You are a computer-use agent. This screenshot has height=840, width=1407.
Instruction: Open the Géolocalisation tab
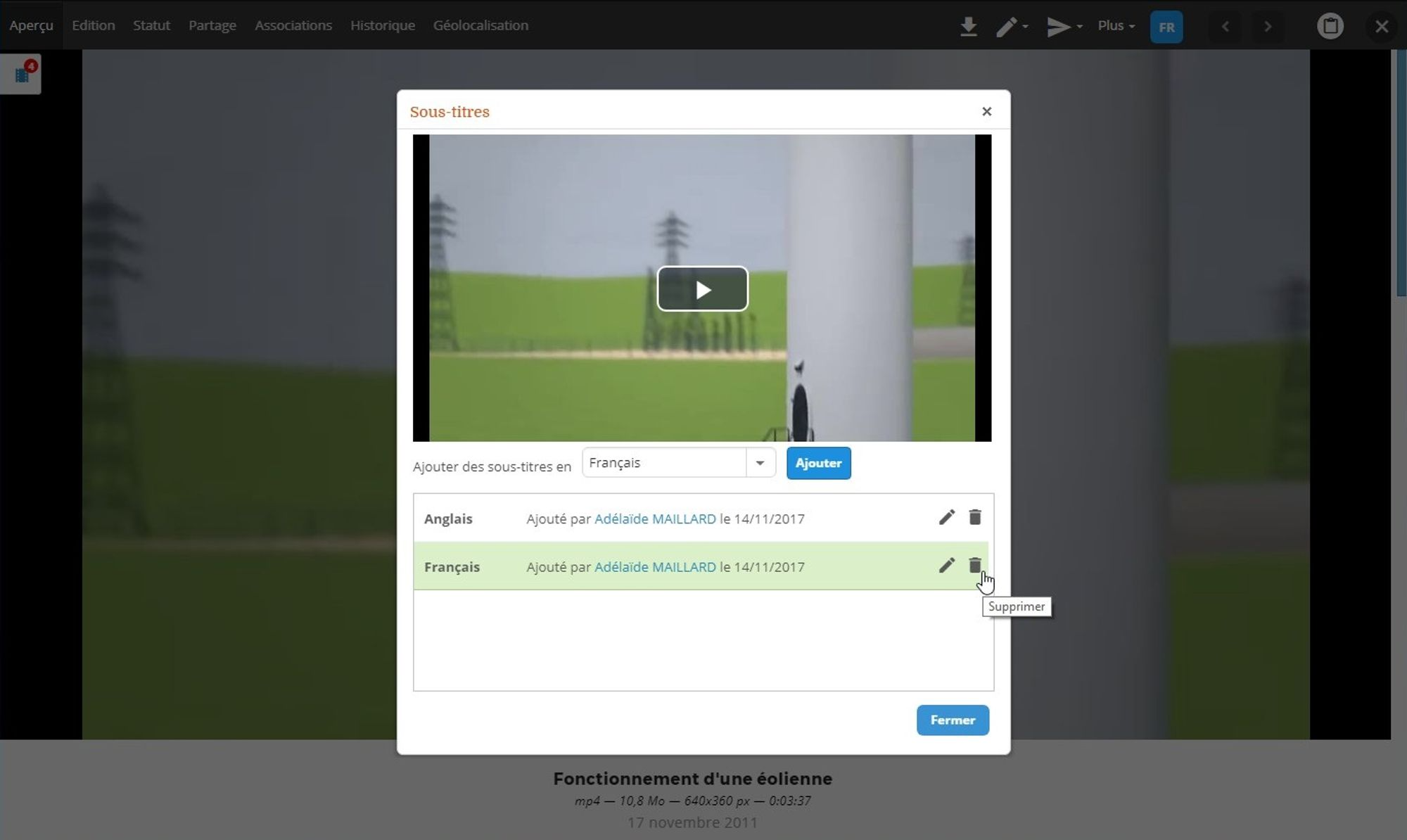click(480, 25)
